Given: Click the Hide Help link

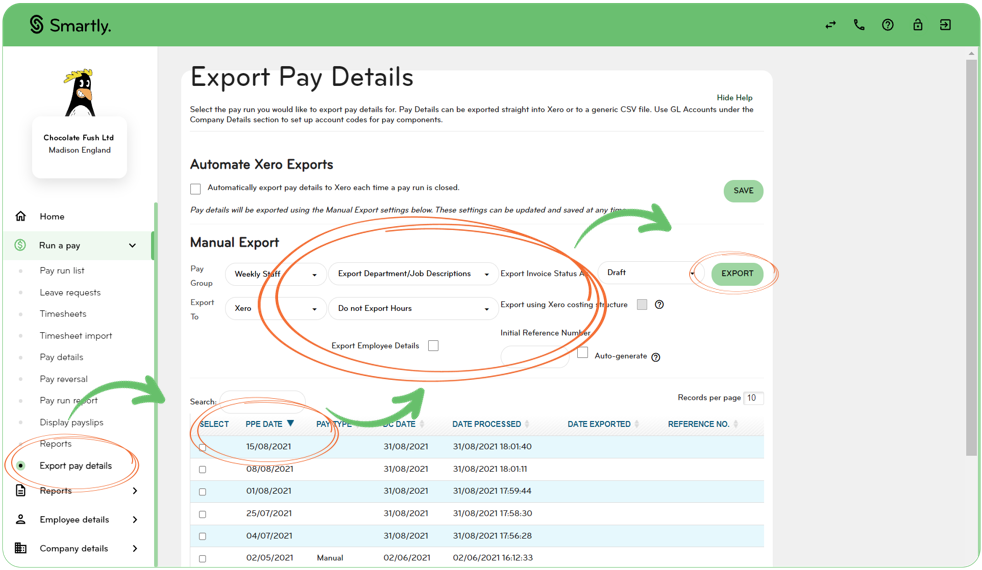Looking at the screenshot, I should click(735, 98).
